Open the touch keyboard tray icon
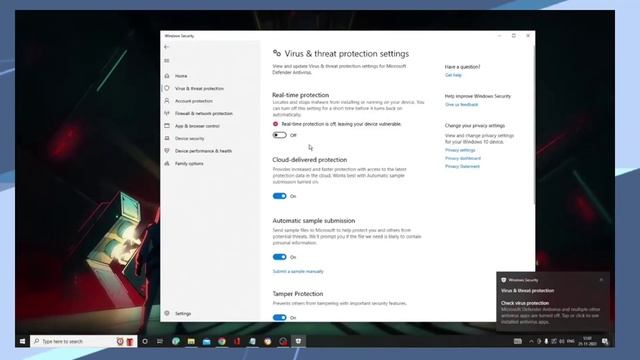This screenshot has height=360, width=640. 518,341
